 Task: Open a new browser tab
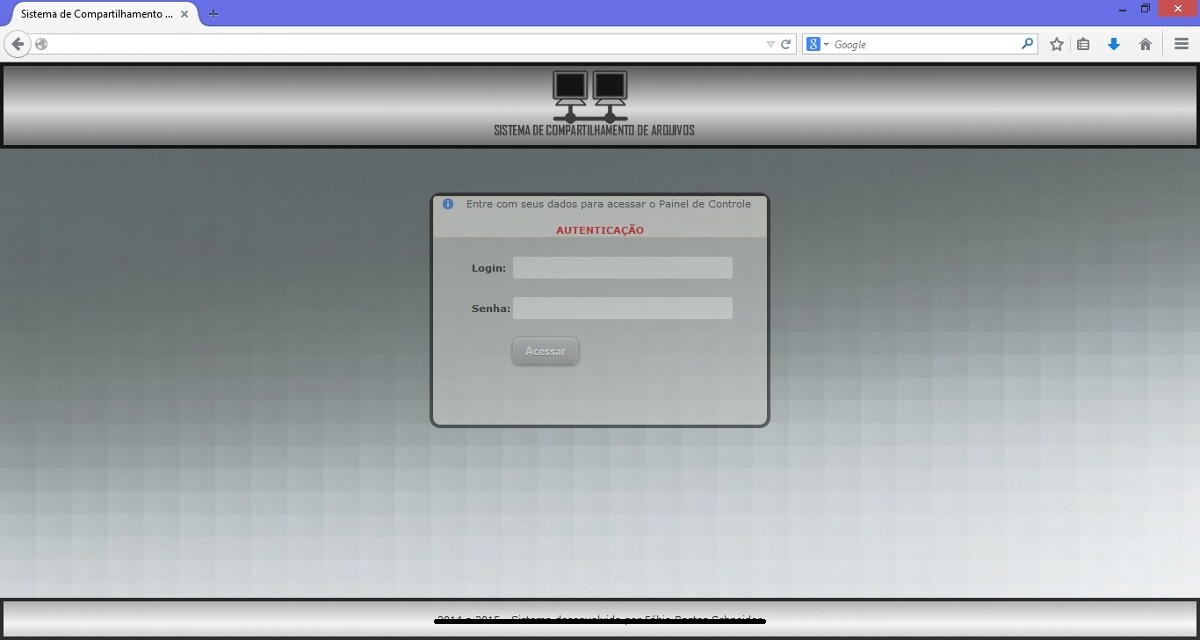click(x=213, y=14)
